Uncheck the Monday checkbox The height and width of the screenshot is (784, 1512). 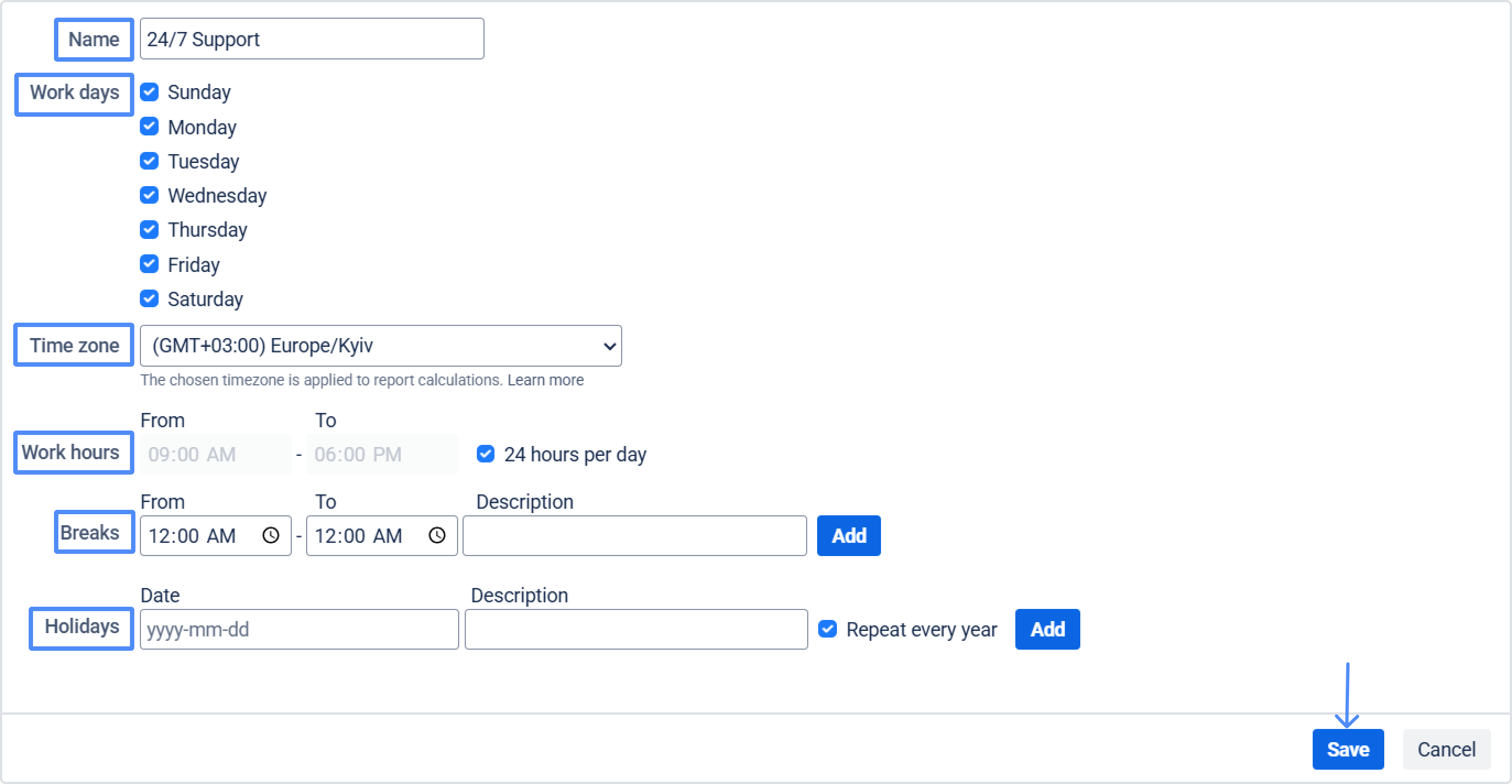(x=149, y=127)
